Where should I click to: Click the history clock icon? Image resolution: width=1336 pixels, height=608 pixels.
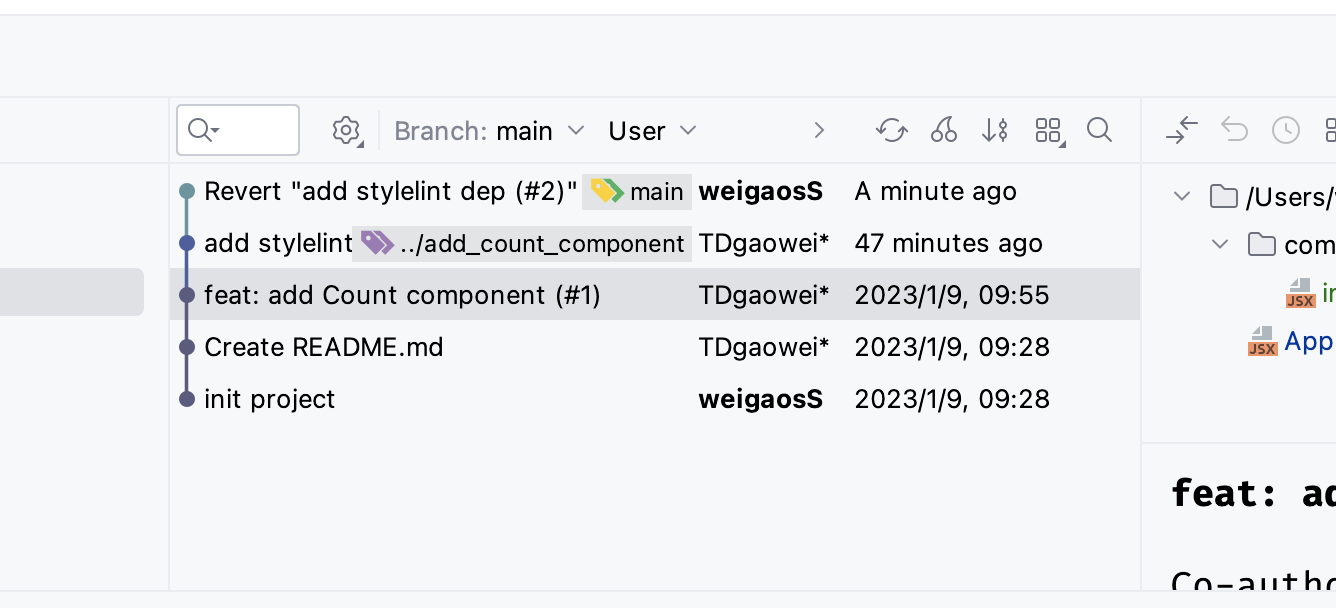click(1286, 130)
